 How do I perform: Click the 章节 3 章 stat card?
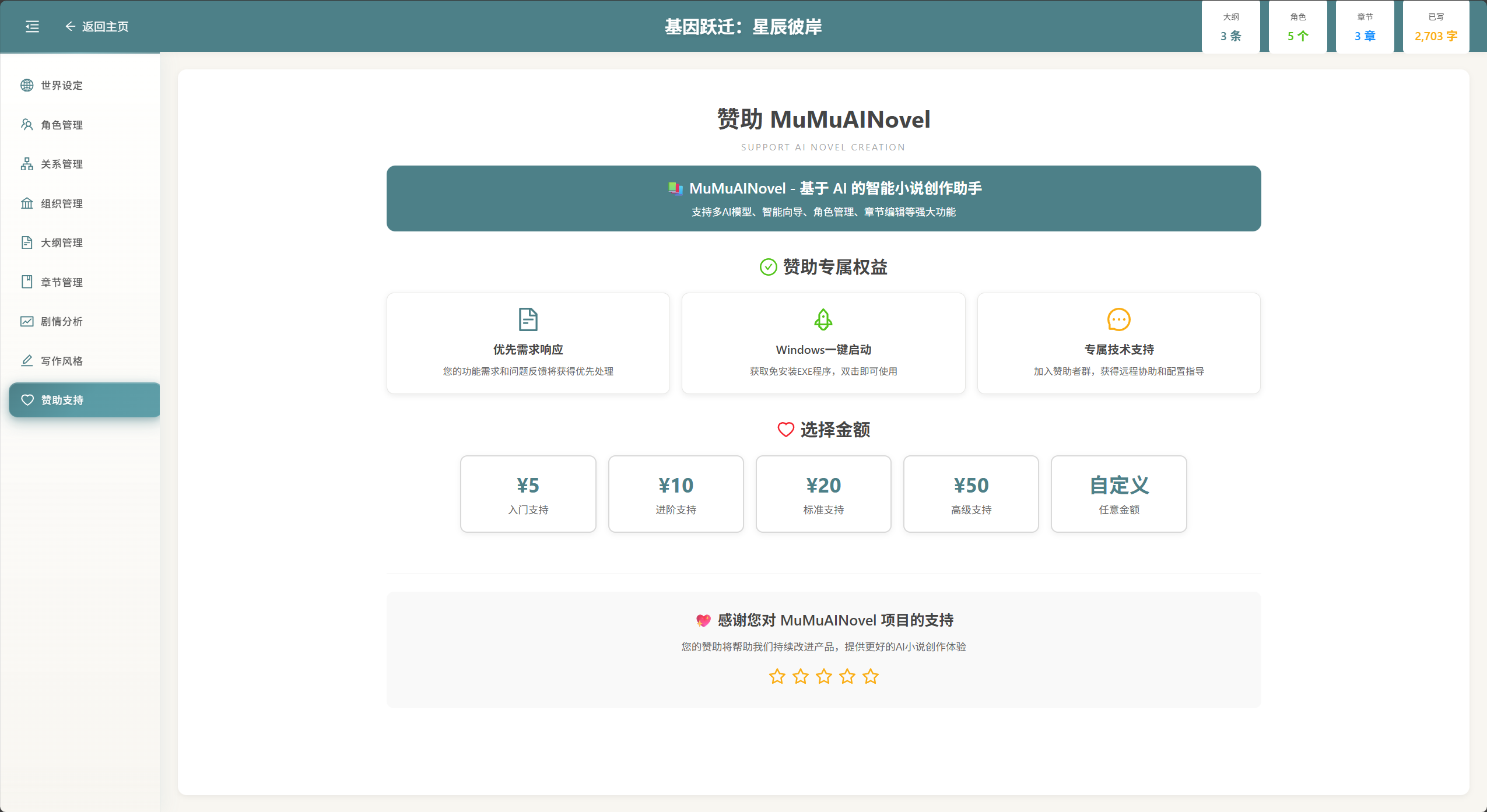click(1365, 27)
